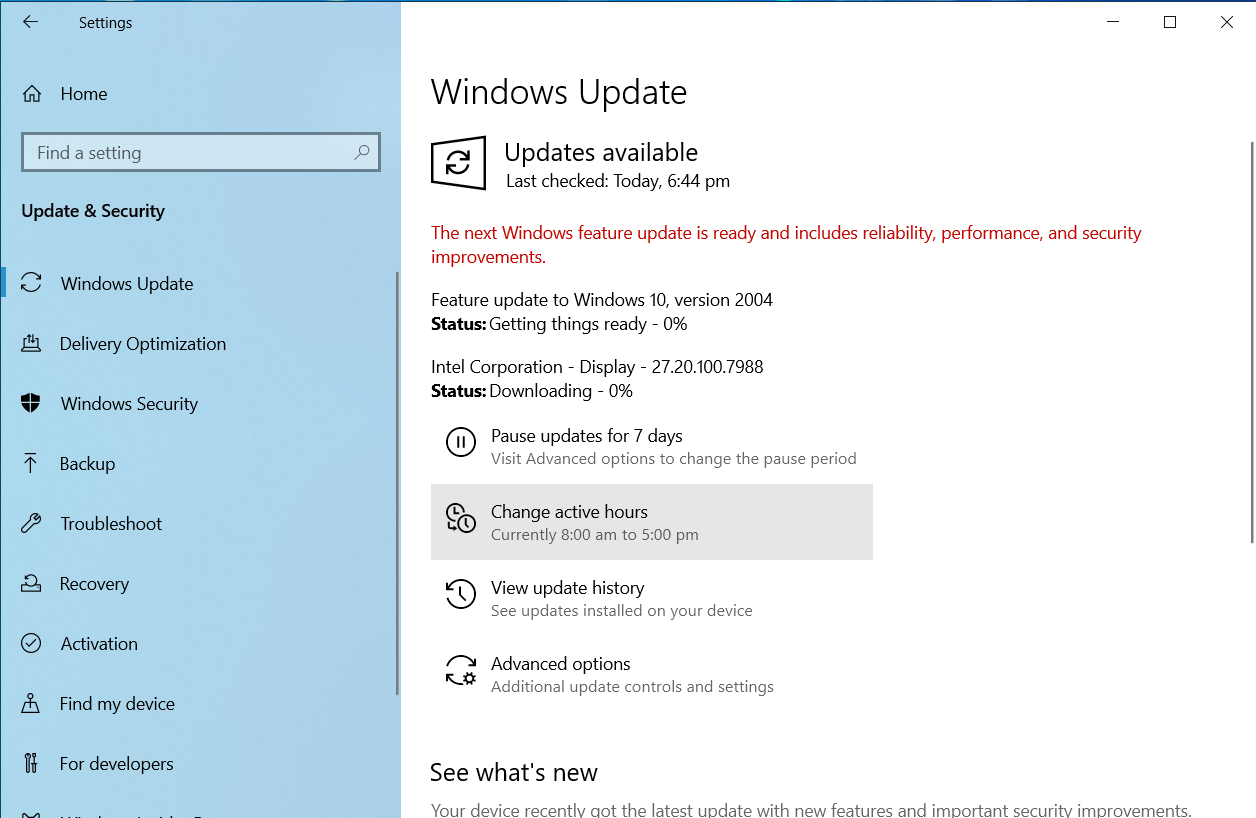1256x818 pixels.
Task: Open For developers settings
Action: 116,764
